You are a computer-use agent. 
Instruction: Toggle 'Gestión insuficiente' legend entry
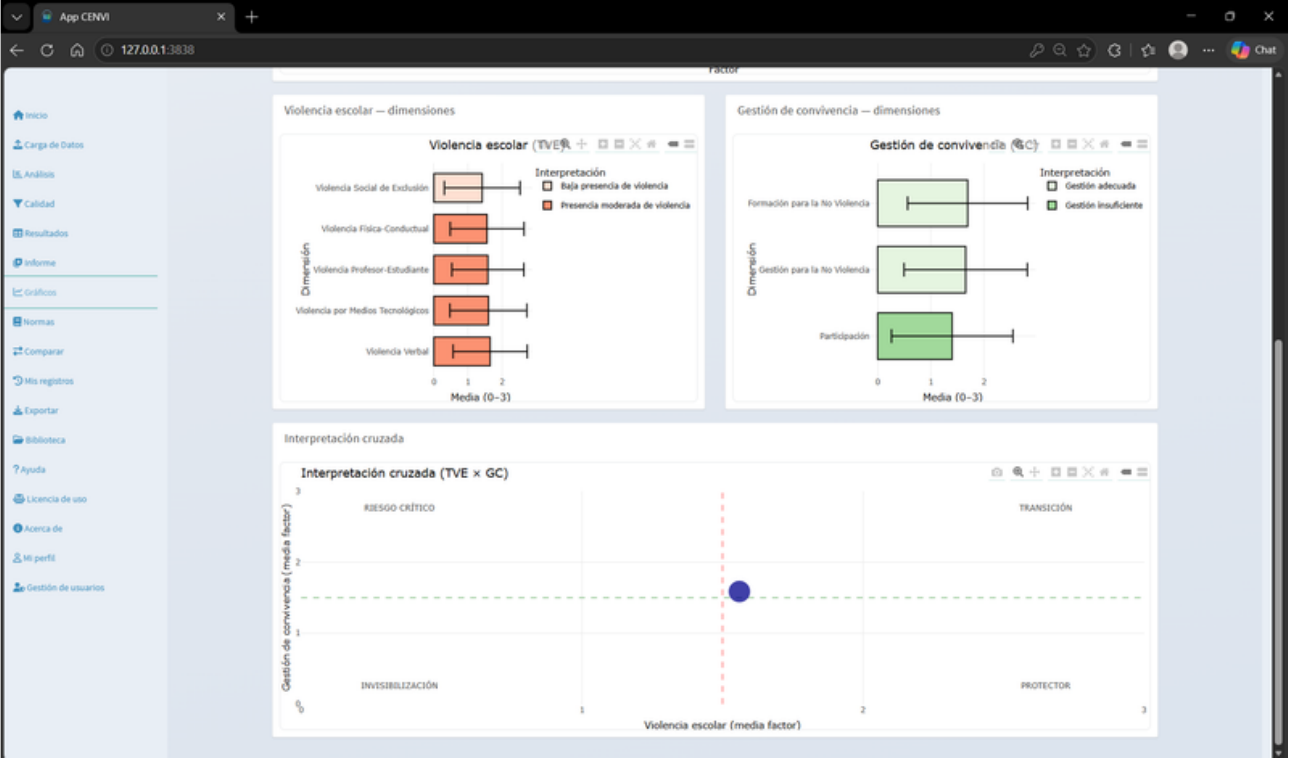[x=1095, y=205]
